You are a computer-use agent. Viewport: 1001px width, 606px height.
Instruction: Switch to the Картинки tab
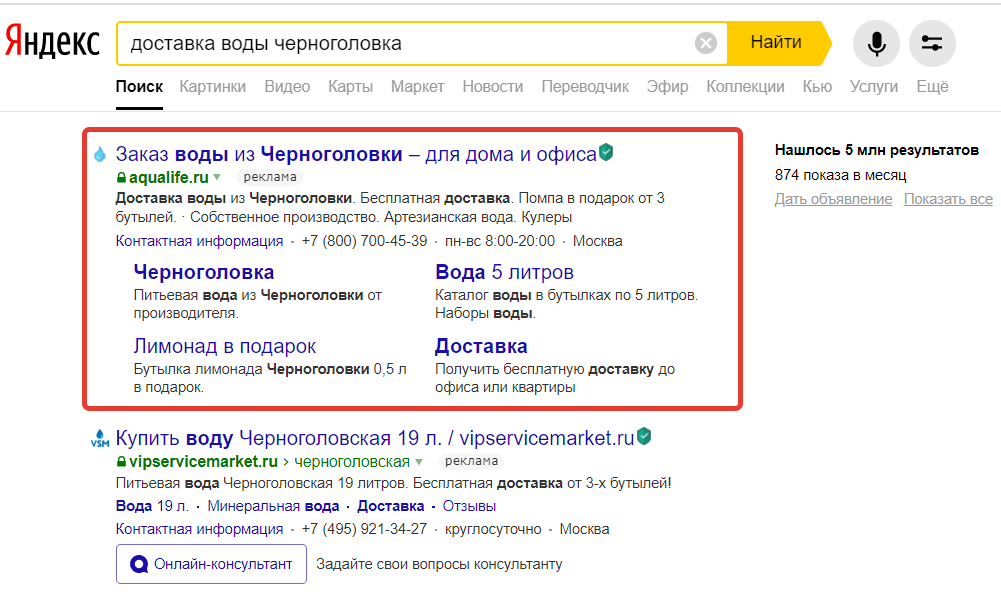pos(212,87)
